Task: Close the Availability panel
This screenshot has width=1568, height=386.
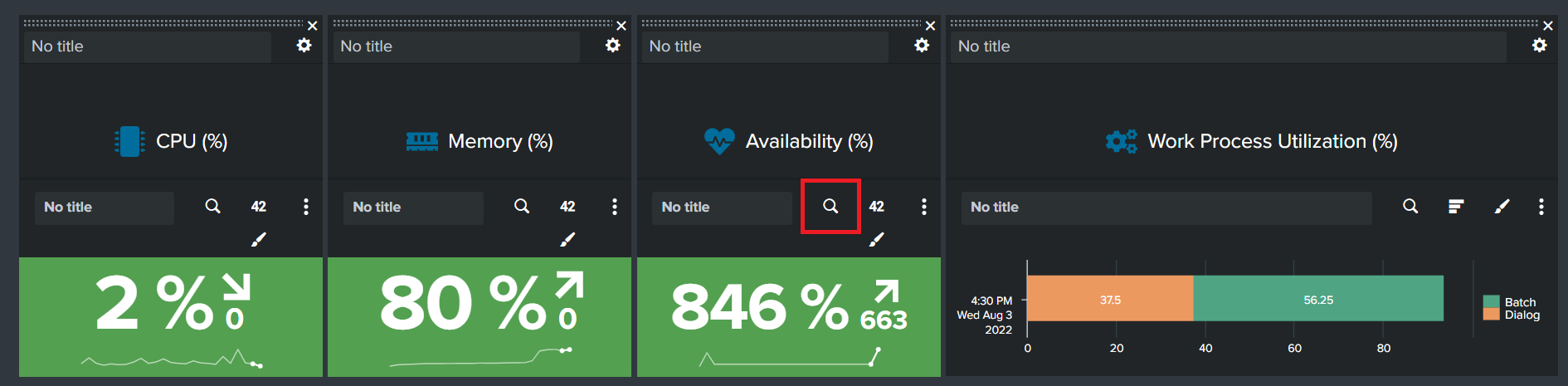Action: click(x=930, y=26)
